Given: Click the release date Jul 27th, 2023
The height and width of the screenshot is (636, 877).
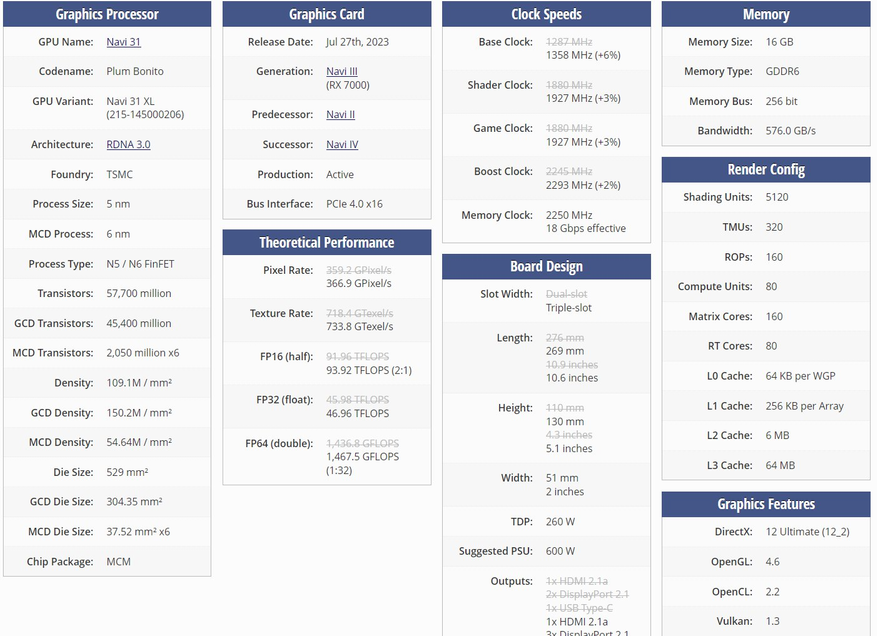Looking at the screenshot, I should pos(357,42).
